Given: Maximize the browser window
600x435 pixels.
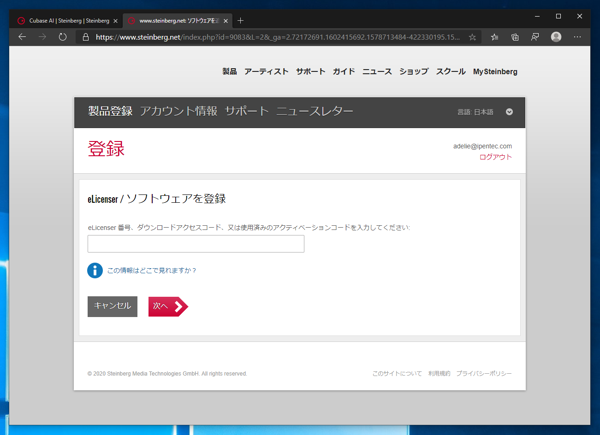Looking at the screenshot, I should click(x=558, y=16).
